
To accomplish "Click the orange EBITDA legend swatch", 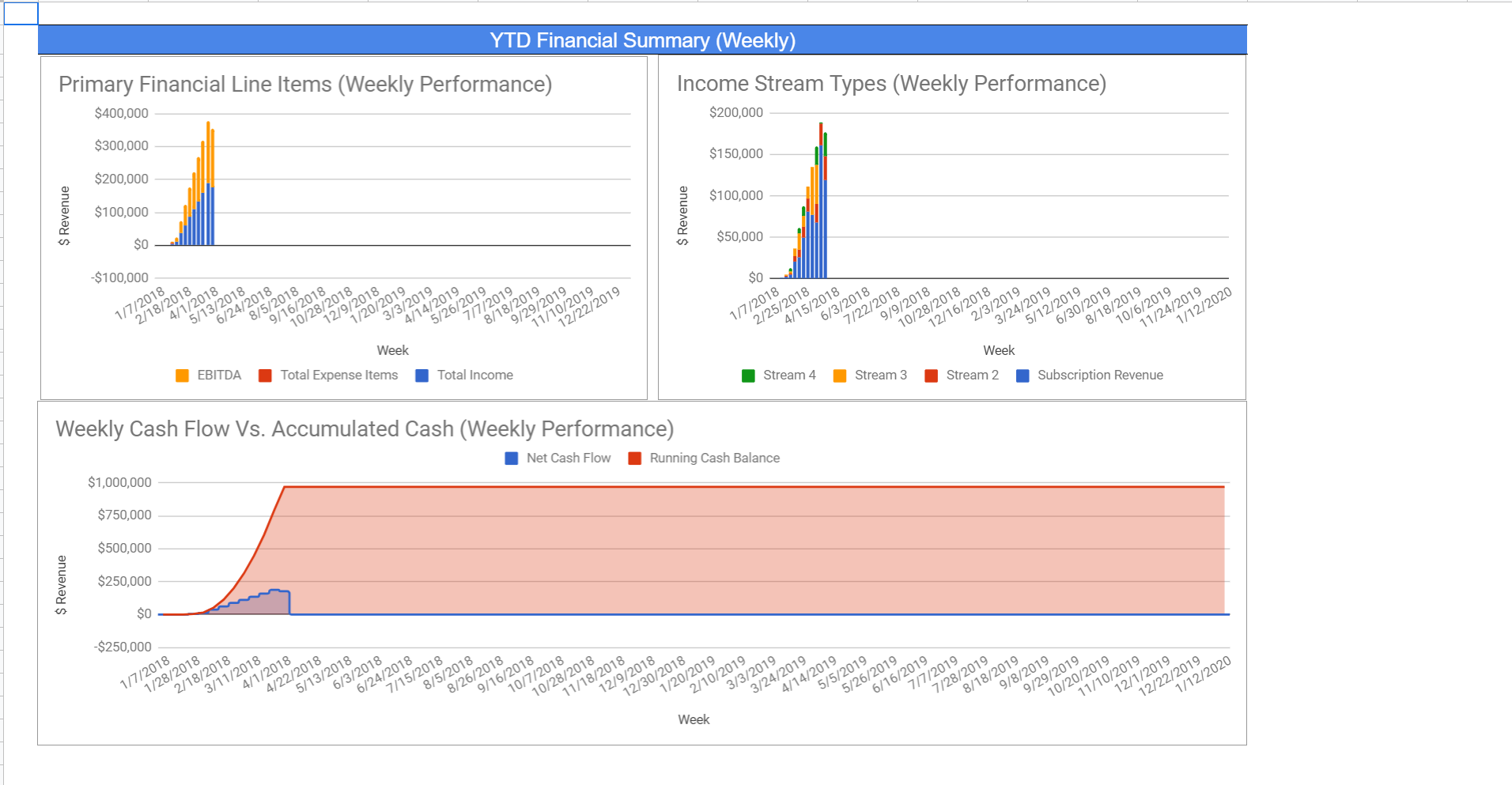I will click(183, 376).
